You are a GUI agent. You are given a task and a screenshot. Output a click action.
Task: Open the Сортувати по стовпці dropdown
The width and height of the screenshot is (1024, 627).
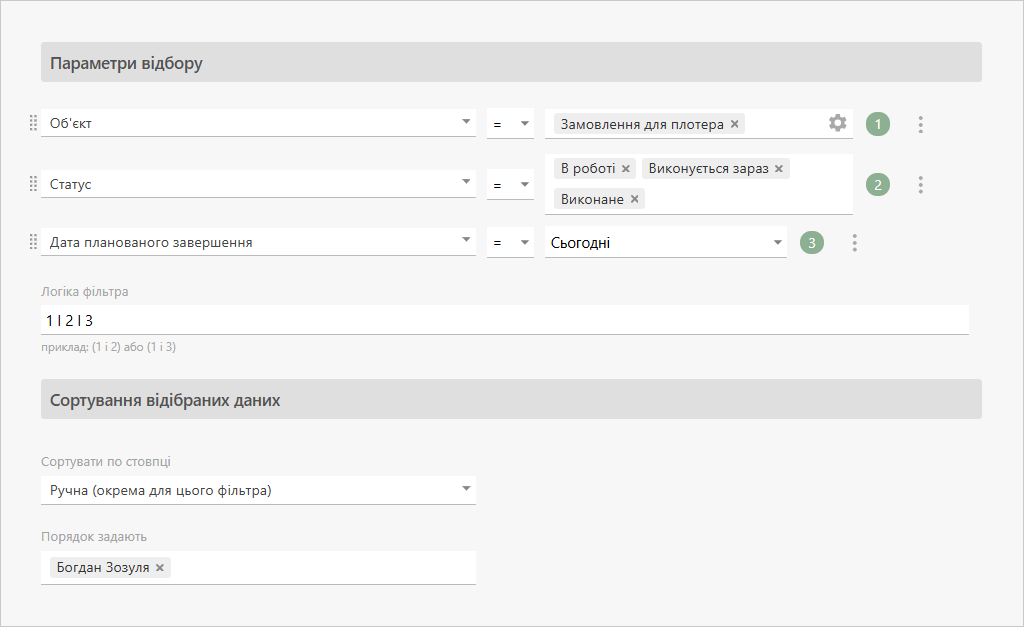pos(258,490)
